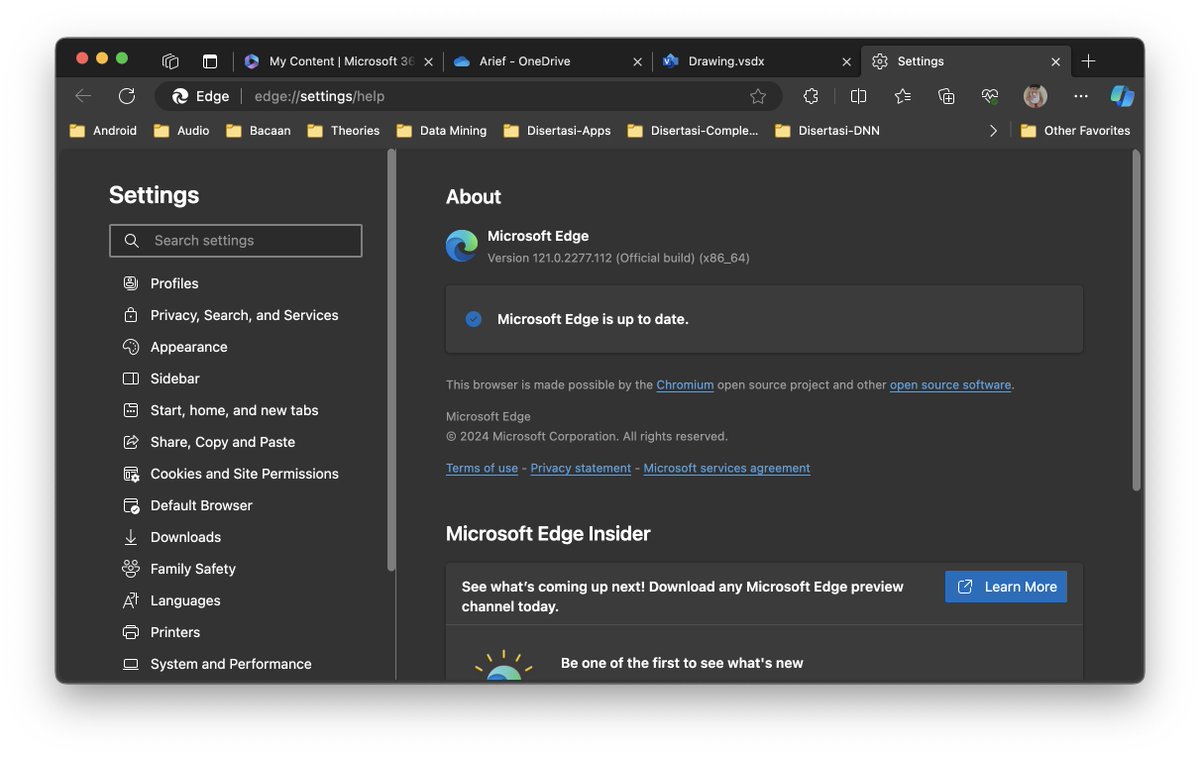Open the open source software link
Screen dimensions: 1200x757
point(950,385)
